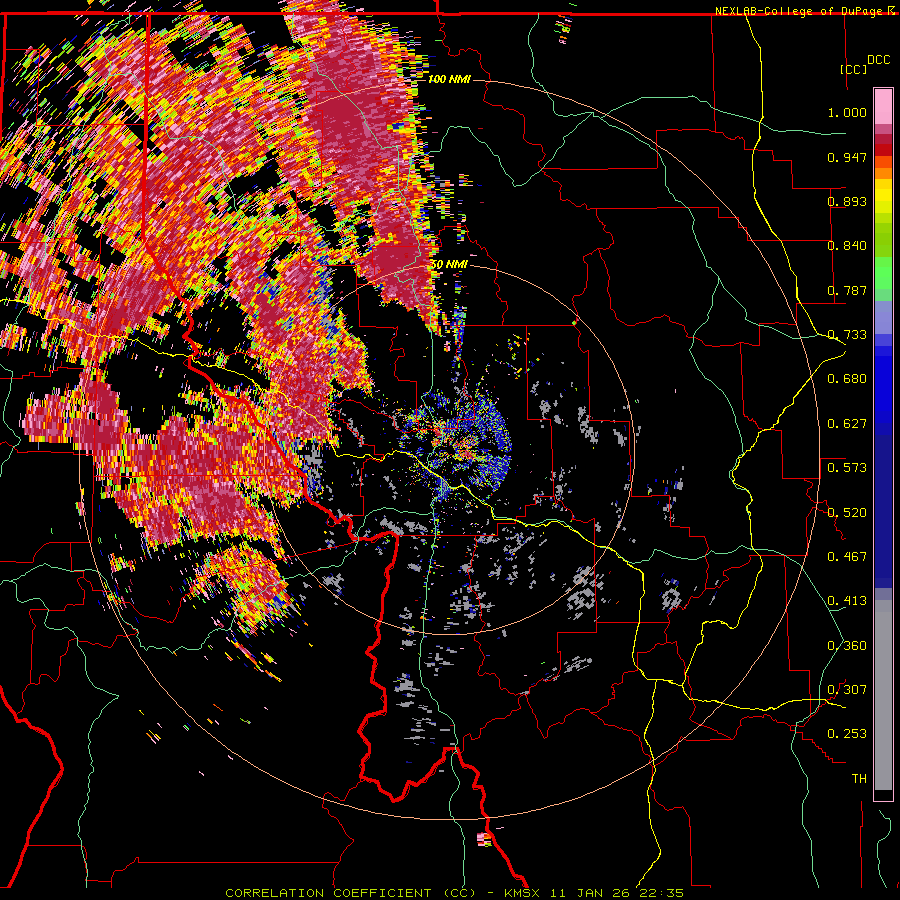Select the 1.000 scale value
The width and height of the screenshot is (900, 900).
pos(847,112)
